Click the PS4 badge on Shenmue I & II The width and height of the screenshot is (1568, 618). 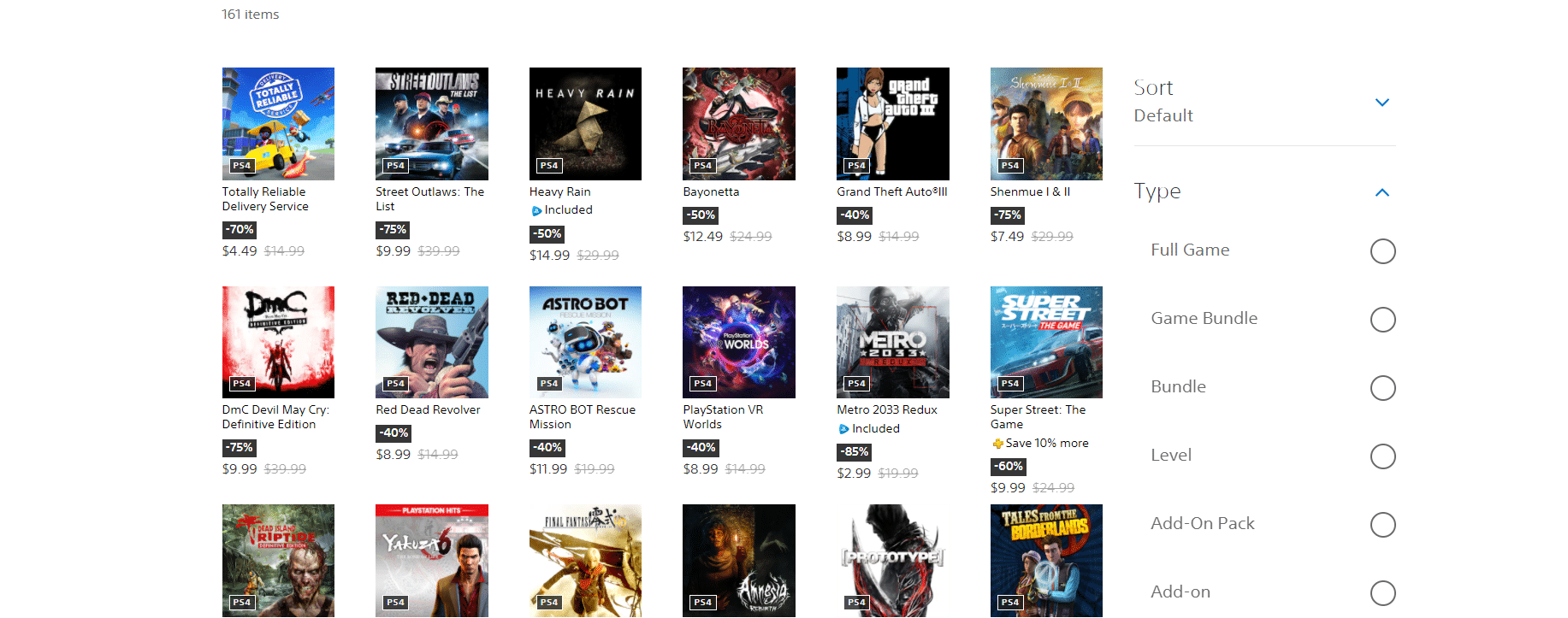pos(1010,166)
